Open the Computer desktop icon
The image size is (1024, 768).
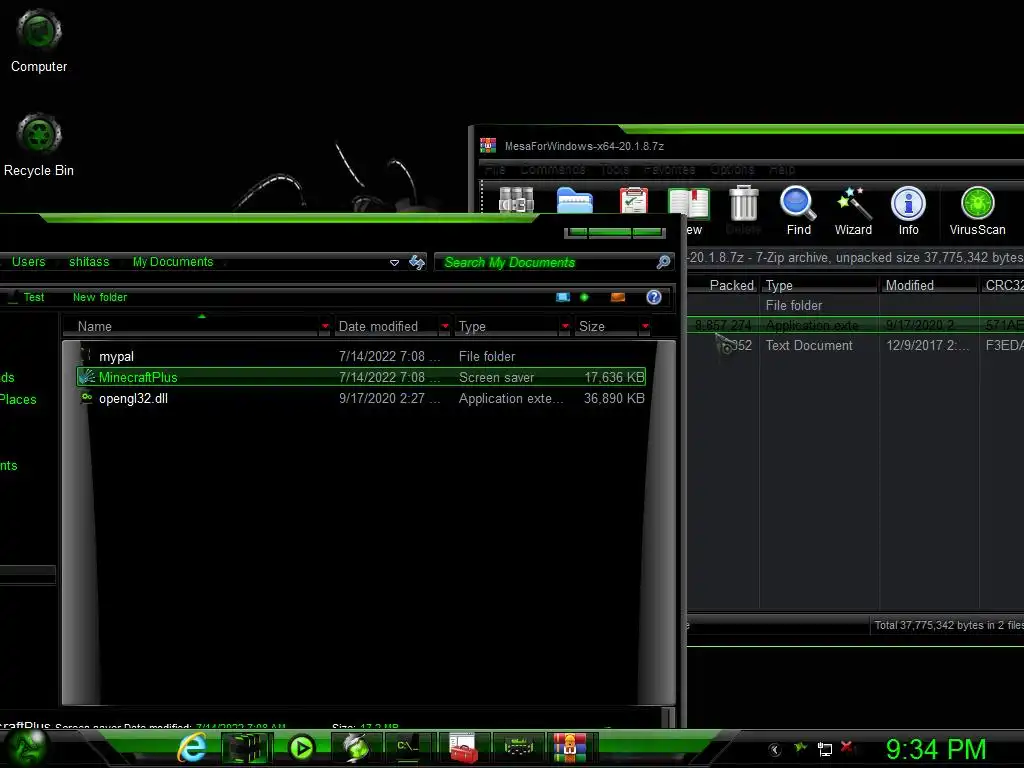39,40
